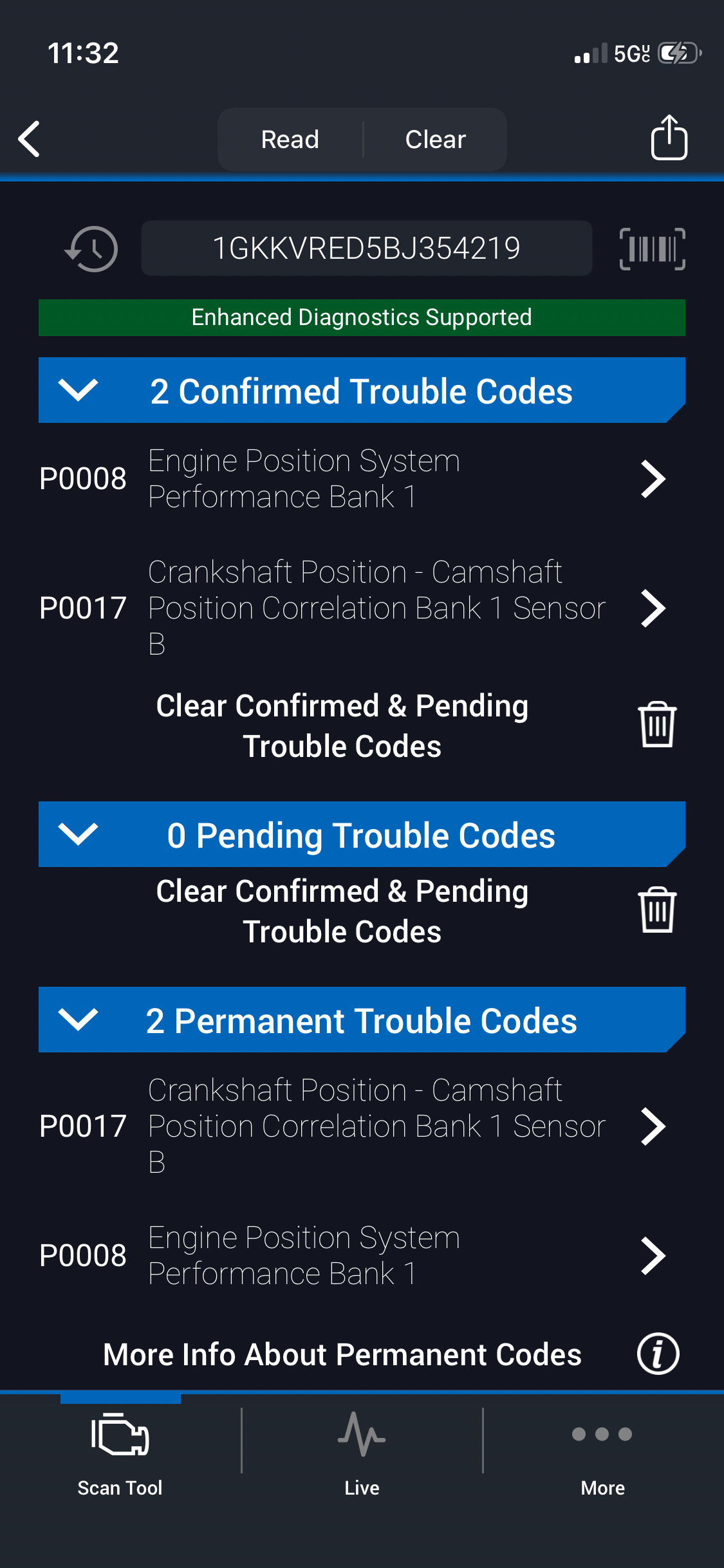
Task: Tap the barcode VIN scanner icon
Action: click(652, 248)
